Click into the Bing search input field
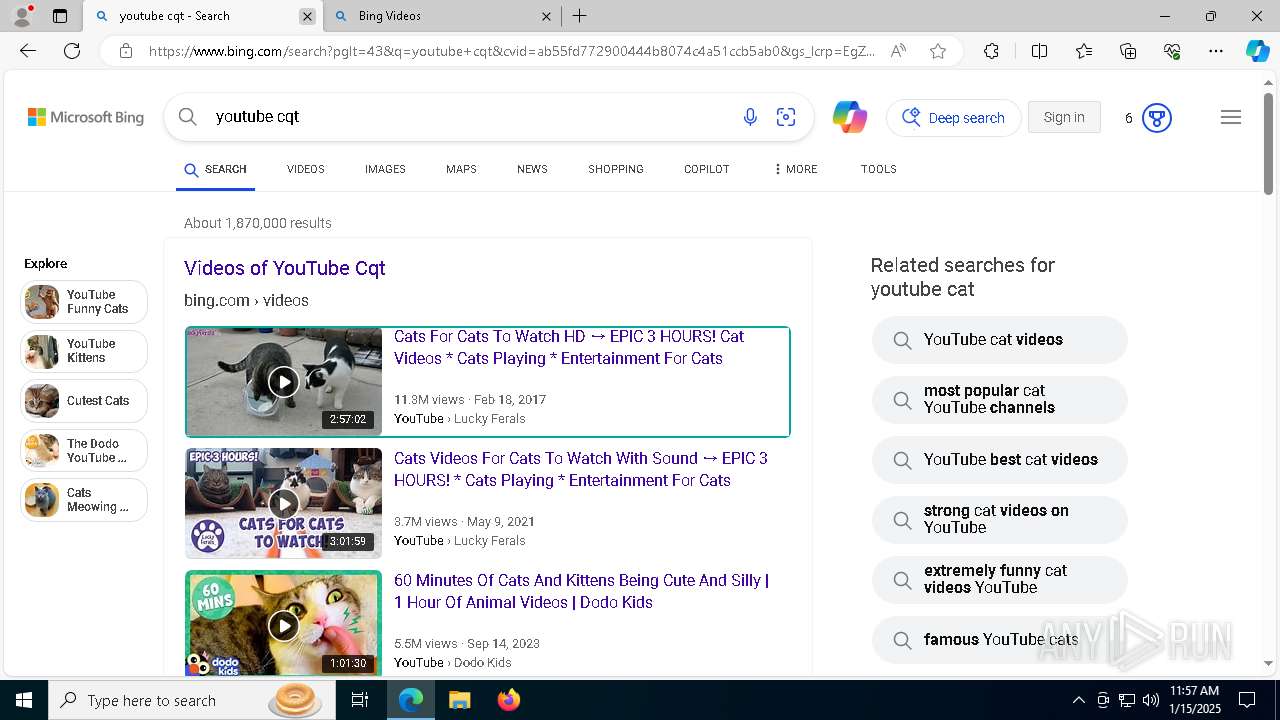The height and width of the screenshot is (720, 1280). 470,117
